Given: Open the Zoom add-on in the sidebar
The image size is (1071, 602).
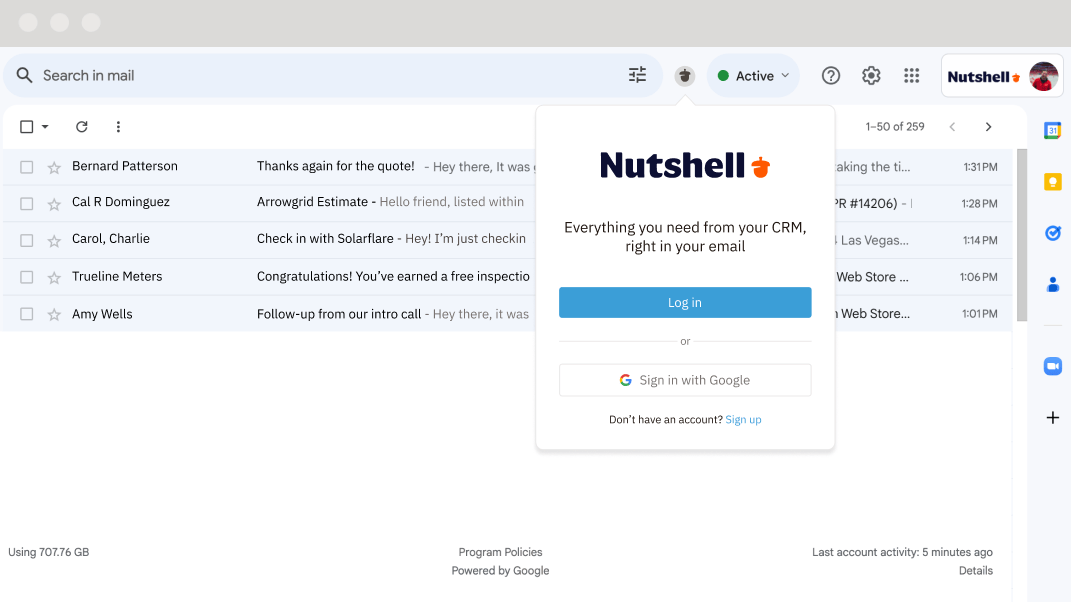Looking at the screenshot, I should point(1052,366).
